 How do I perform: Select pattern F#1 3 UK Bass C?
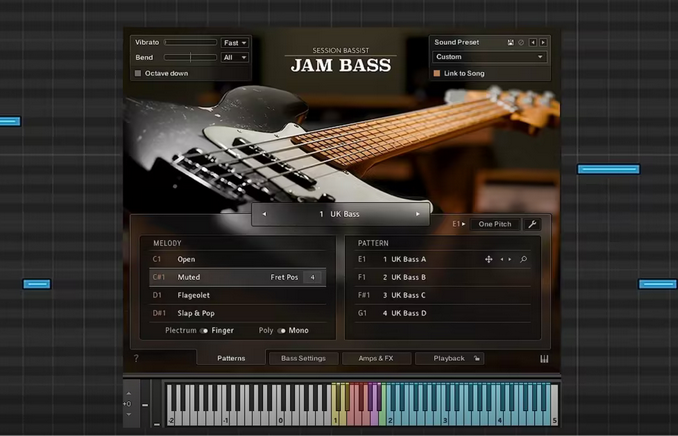click(442, 295)
